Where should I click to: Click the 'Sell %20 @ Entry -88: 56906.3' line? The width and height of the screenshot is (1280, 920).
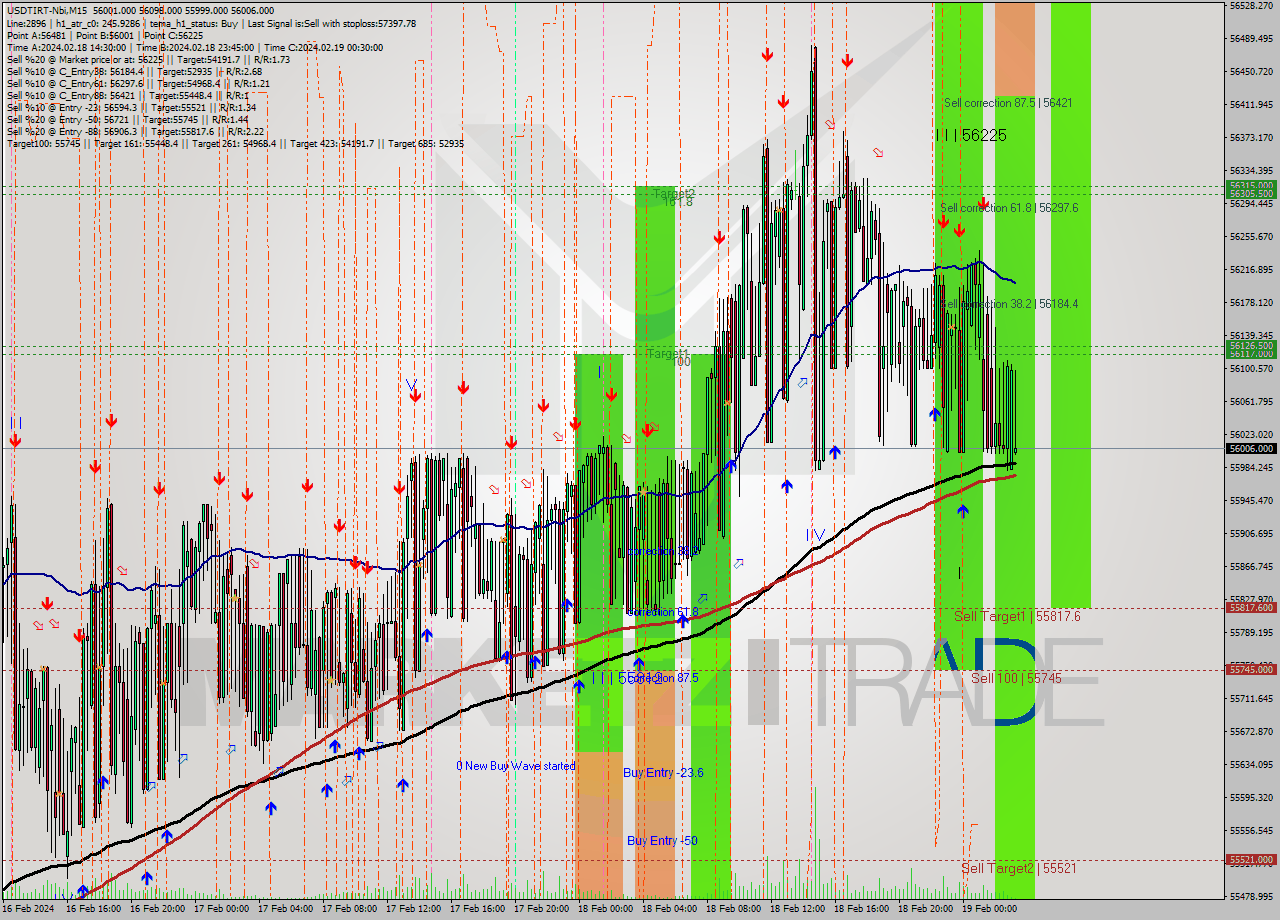coord(135,131)
